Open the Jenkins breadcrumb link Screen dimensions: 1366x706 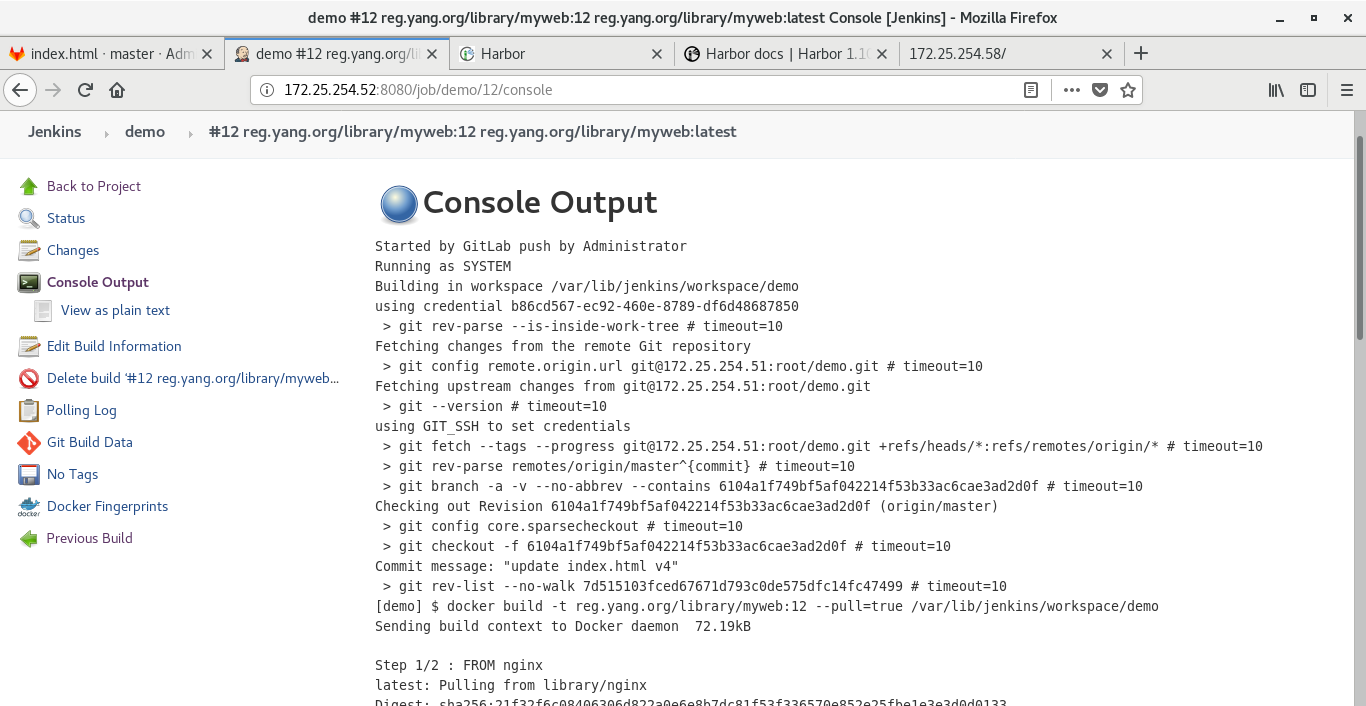tap(54, 132)
